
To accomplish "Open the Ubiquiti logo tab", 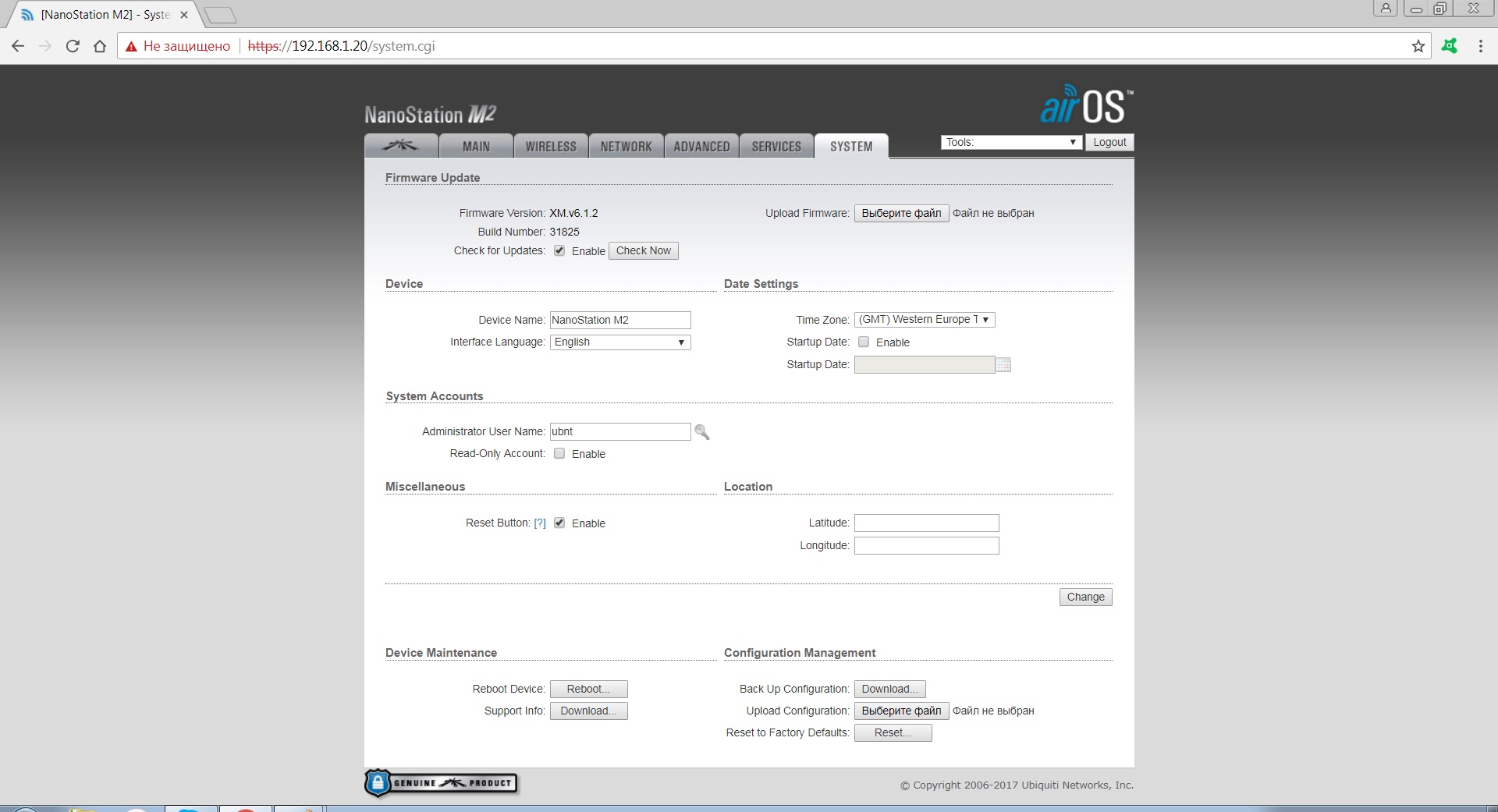I will (401, 146).
